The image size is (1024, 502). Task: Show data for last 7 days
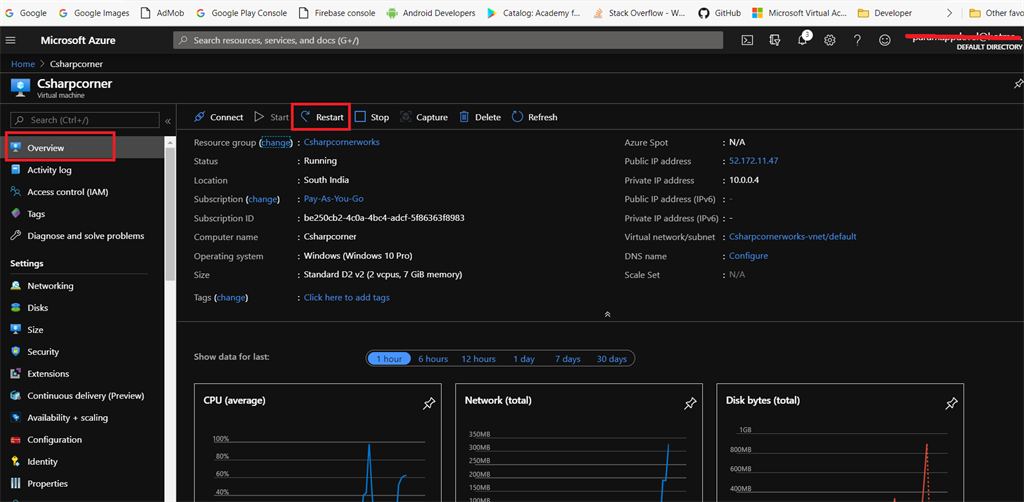[568, 359]
